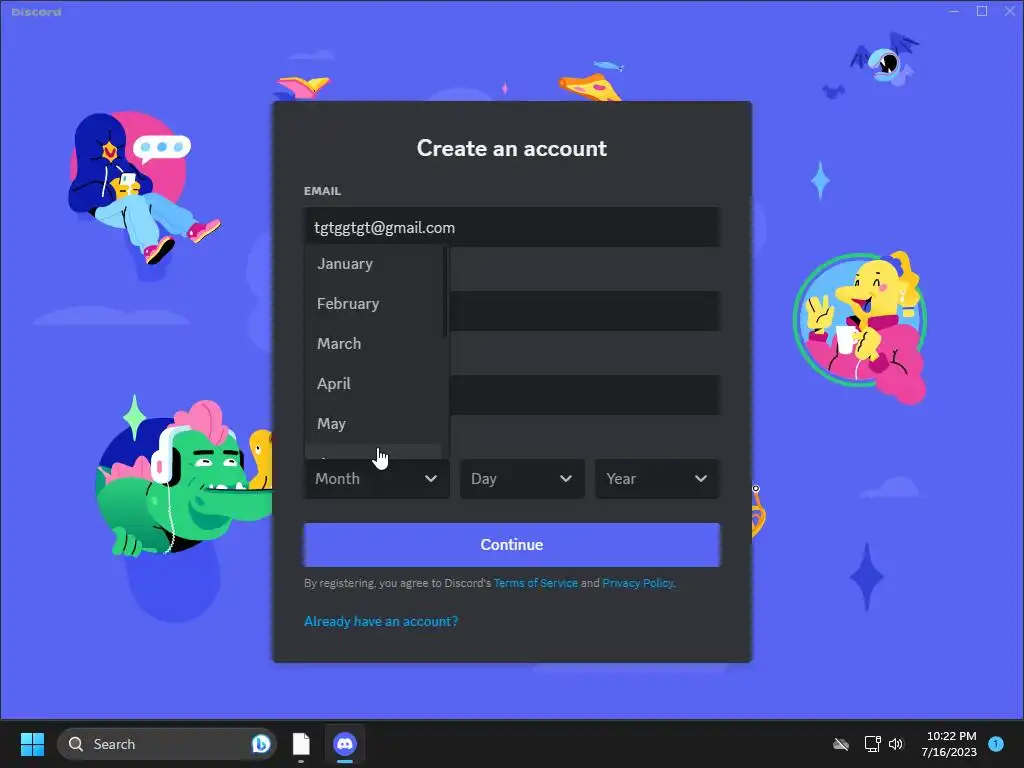The image size is (1024, 768).
Task: Click the email input field
Action: pos(512,227)
